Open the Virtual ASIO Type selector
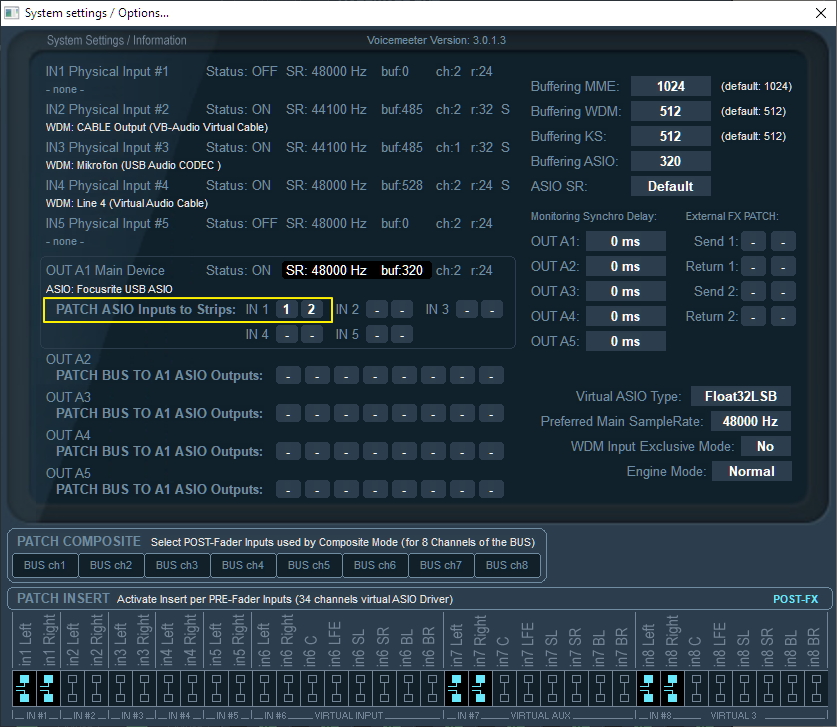This screenshot has width=837, height=727. pyautogui.click(x=740, y=396)
